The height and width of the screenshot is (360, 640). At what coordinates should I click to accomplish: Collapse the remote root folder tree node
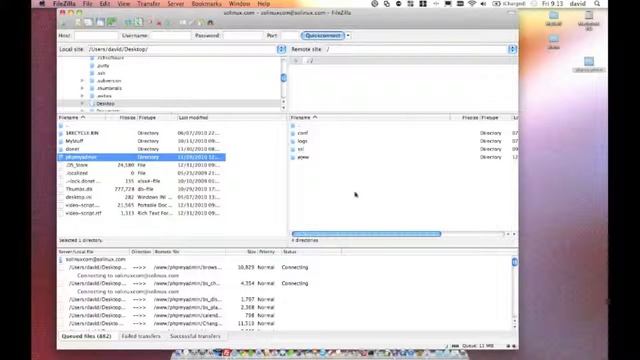click(296, 61)
